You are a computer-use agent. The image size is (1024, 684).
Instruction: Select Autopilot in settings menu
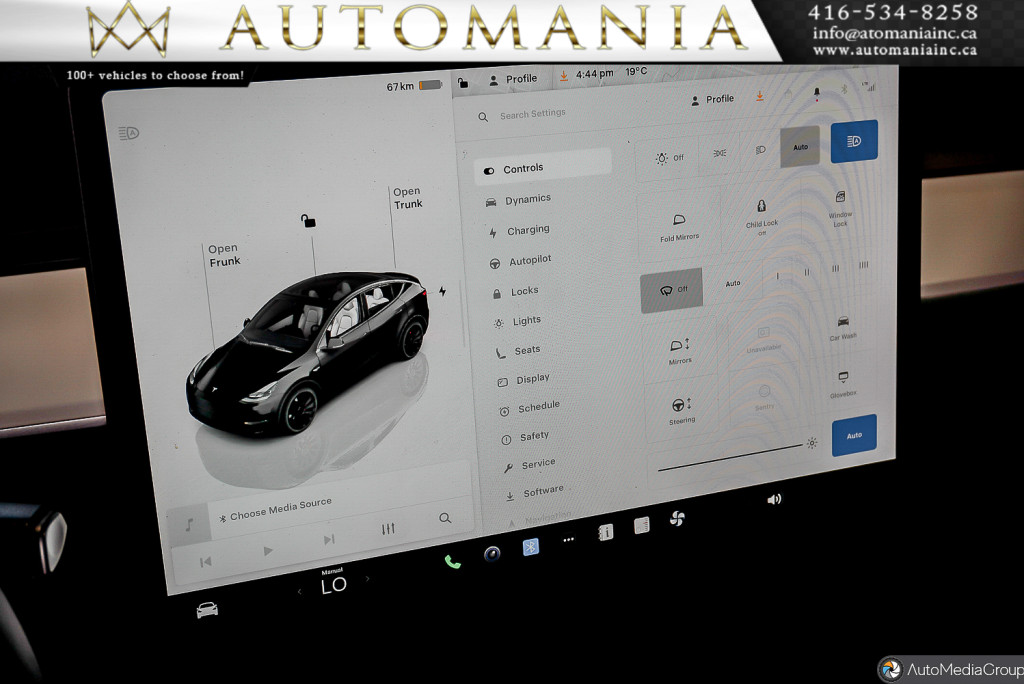530,260
